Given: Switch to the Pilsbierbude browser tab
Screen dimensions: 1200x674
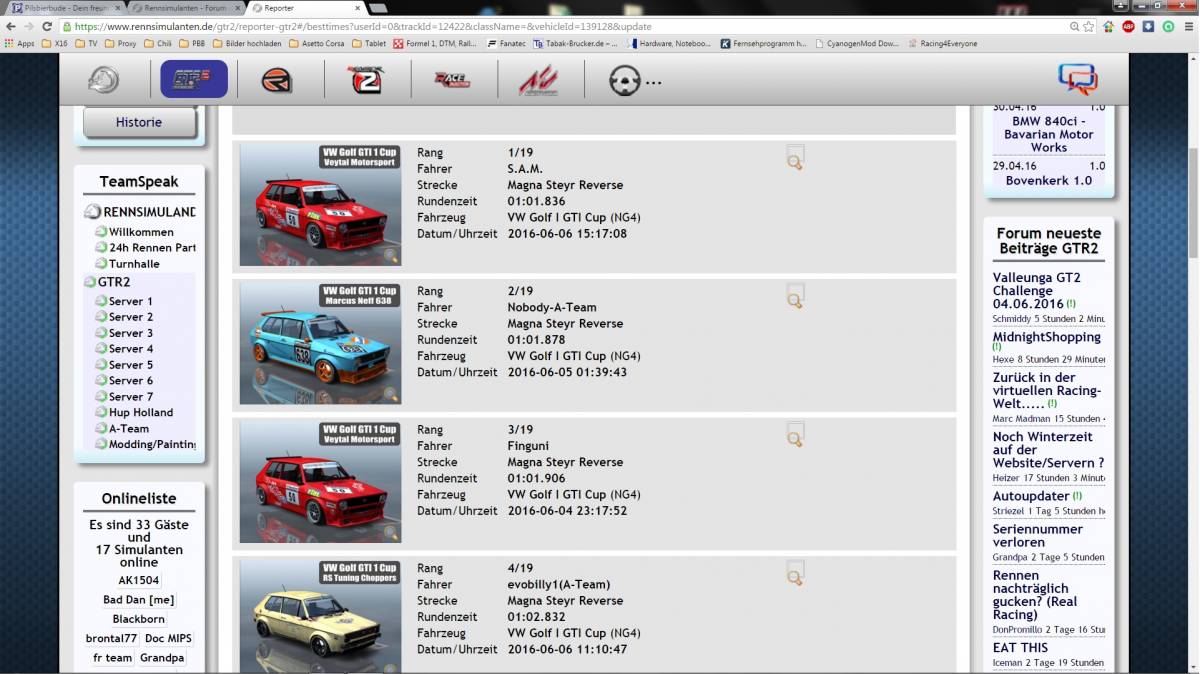Looking at the screenshot, I should (63, 8).
